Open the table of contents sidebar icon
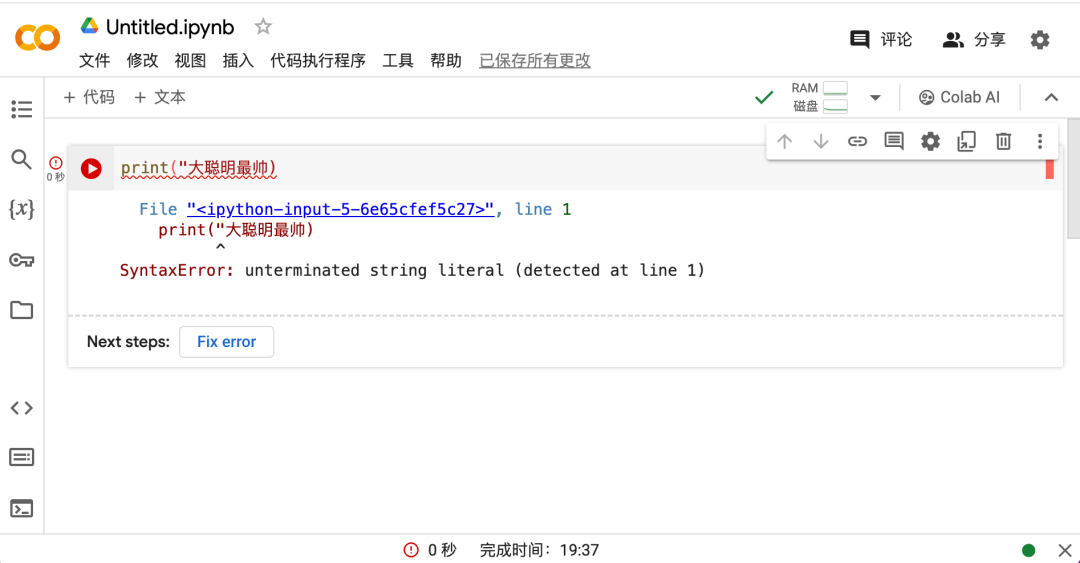The image size is (1080, 563). pyautogui.click(x=21, y=109)
